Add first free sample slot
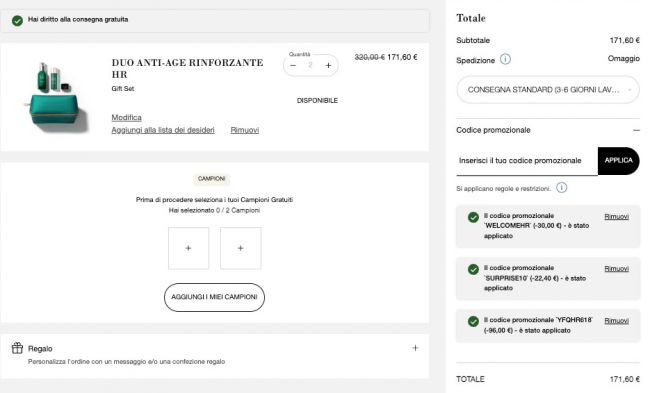Image resolution: width=650 pixels, height=393 pixels. tap(189, 248)
